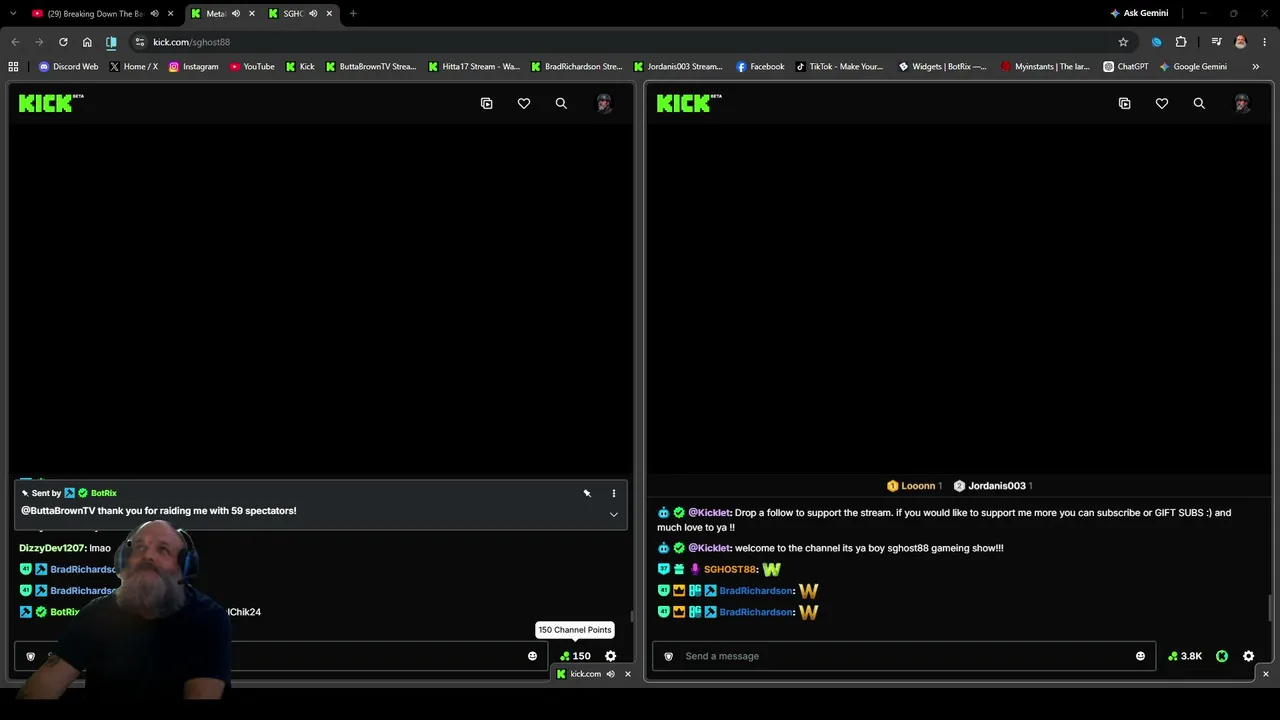Close the kick.com audio popup
The width and height of the screenshot is (1280, 720).
[x=628, y=674]
